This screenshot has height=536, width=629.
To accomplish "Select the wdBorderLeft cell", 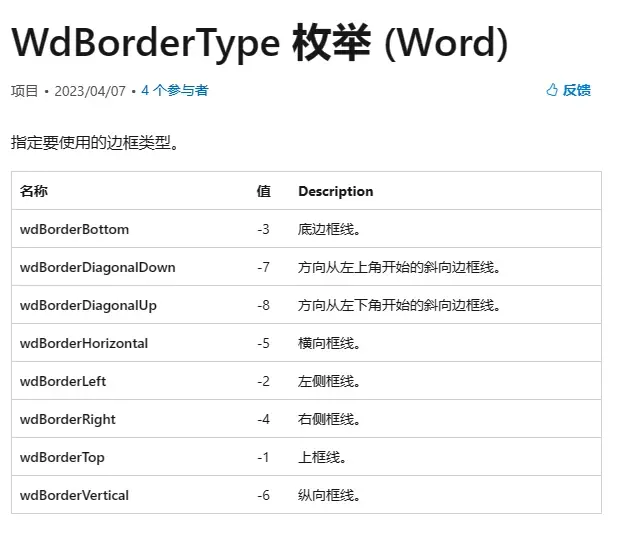I will coord(63,381).
